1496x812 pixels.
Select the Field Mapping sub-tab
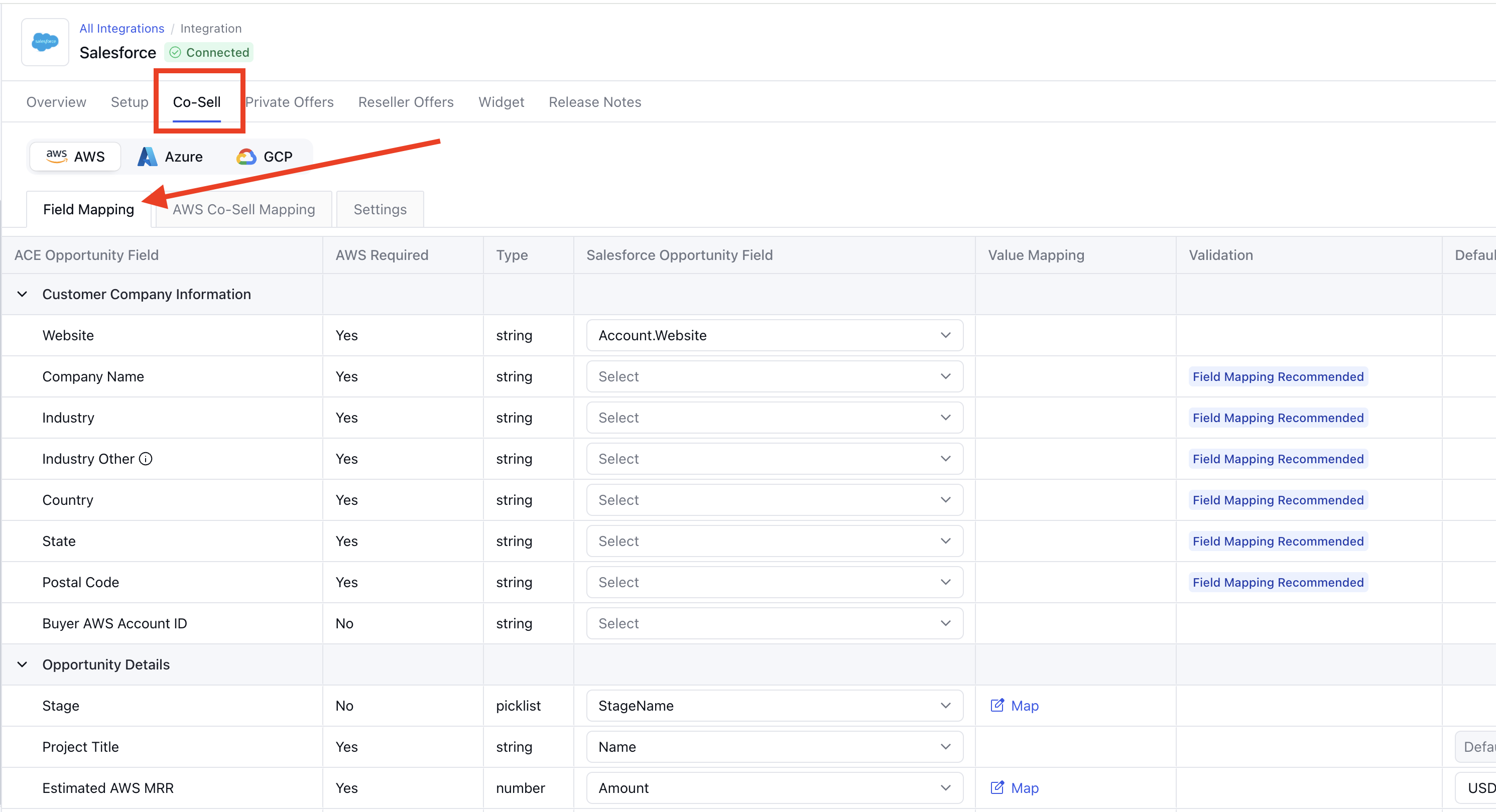coord(88,210)
